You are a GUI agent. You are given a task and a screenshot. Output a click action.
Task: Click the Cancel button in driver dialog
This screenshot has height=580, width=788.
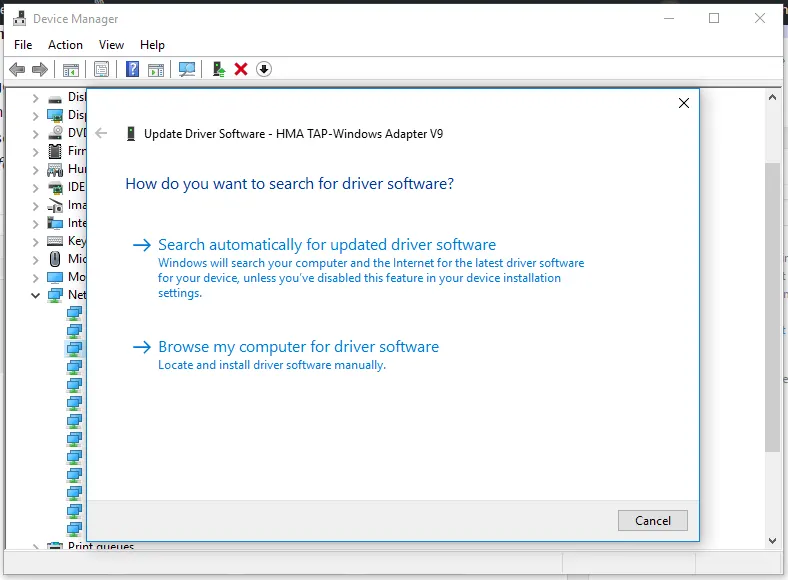coord(653,521)
